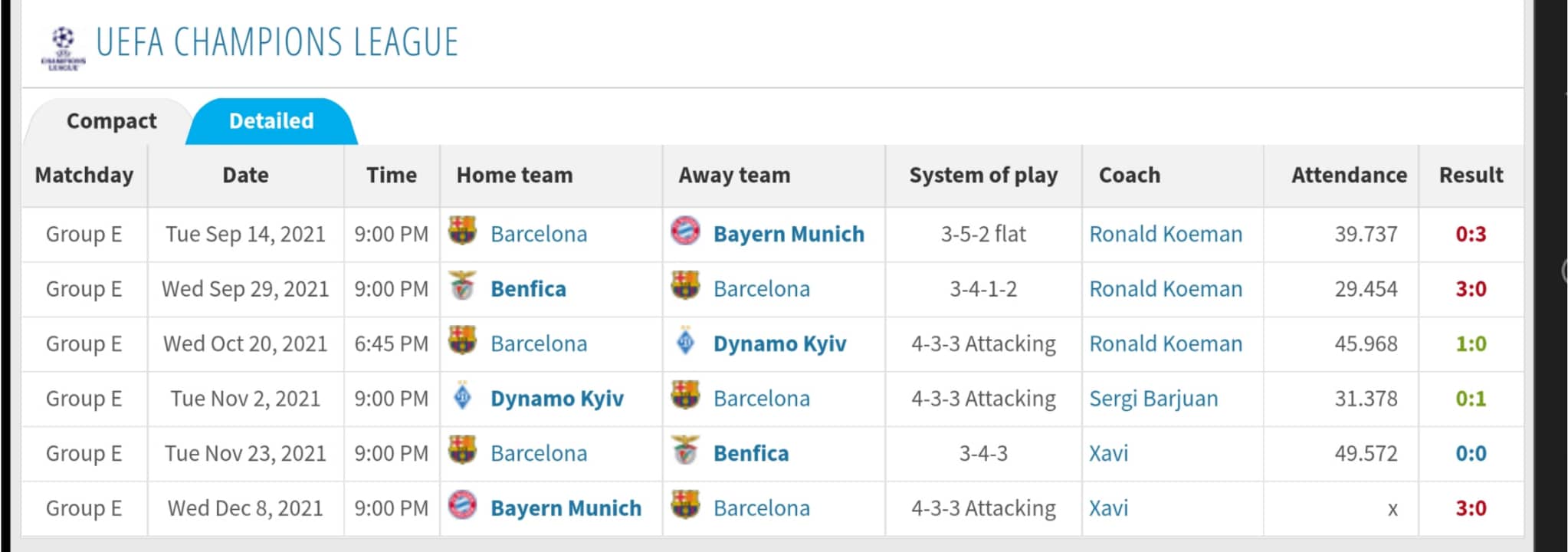Click the UEFA Champions League logo icon
This screenshot has height=552, width=1568.
[x=63, y=48]
